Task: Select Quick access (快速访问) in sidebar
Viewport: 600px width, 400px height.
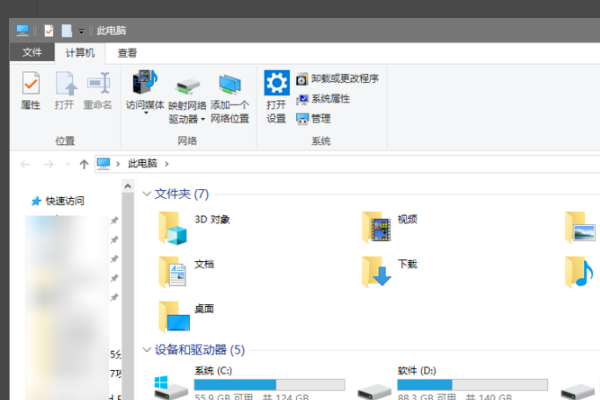Action: pos(58,201)
